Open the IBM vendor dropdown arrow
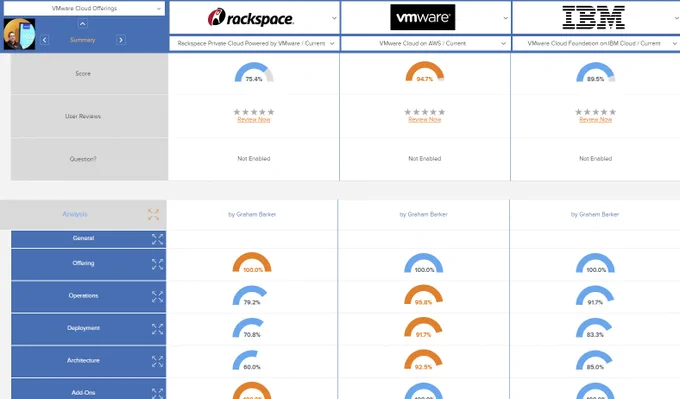The image size is (680, 399). click(x=676, y=18)
